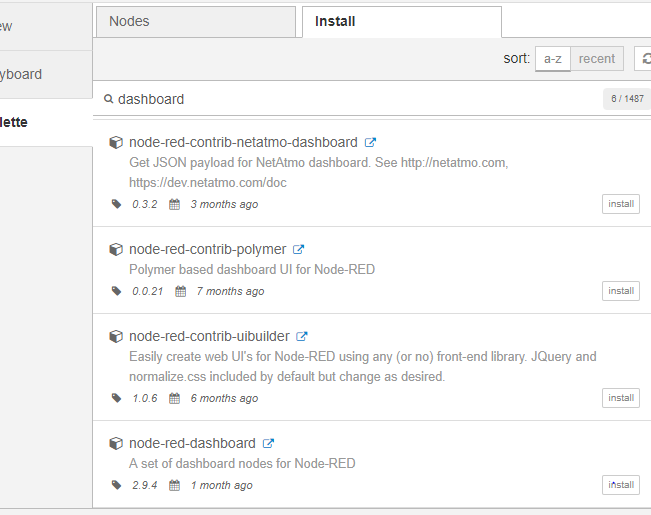The image size is (651, 515).
Task: Refresh the module list
Action: (x=644, y=59)
